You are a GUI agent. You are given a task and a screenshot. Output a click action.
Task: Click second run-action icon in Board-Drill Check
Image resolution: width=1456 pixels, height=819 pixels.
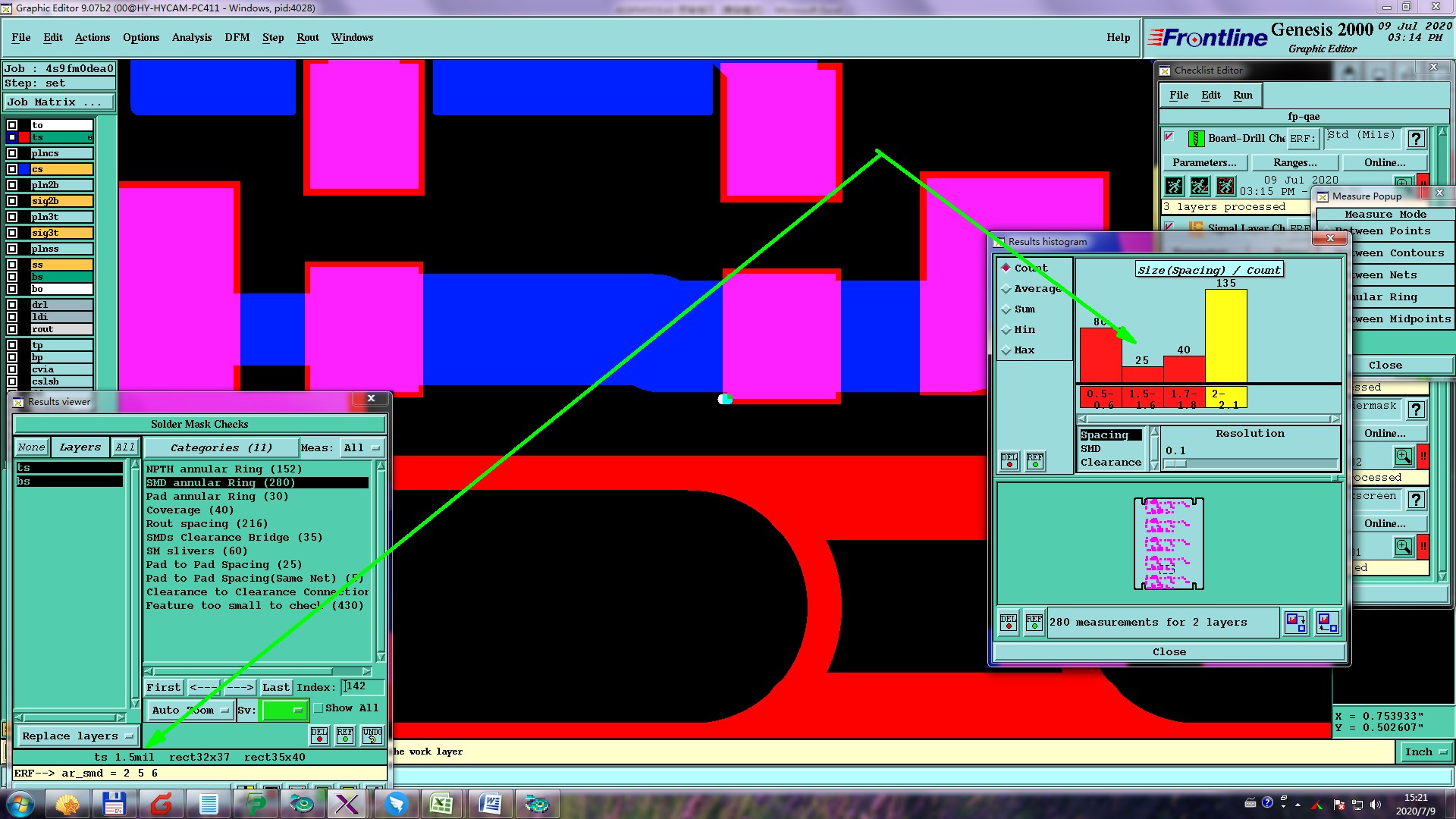[1200, 186]
